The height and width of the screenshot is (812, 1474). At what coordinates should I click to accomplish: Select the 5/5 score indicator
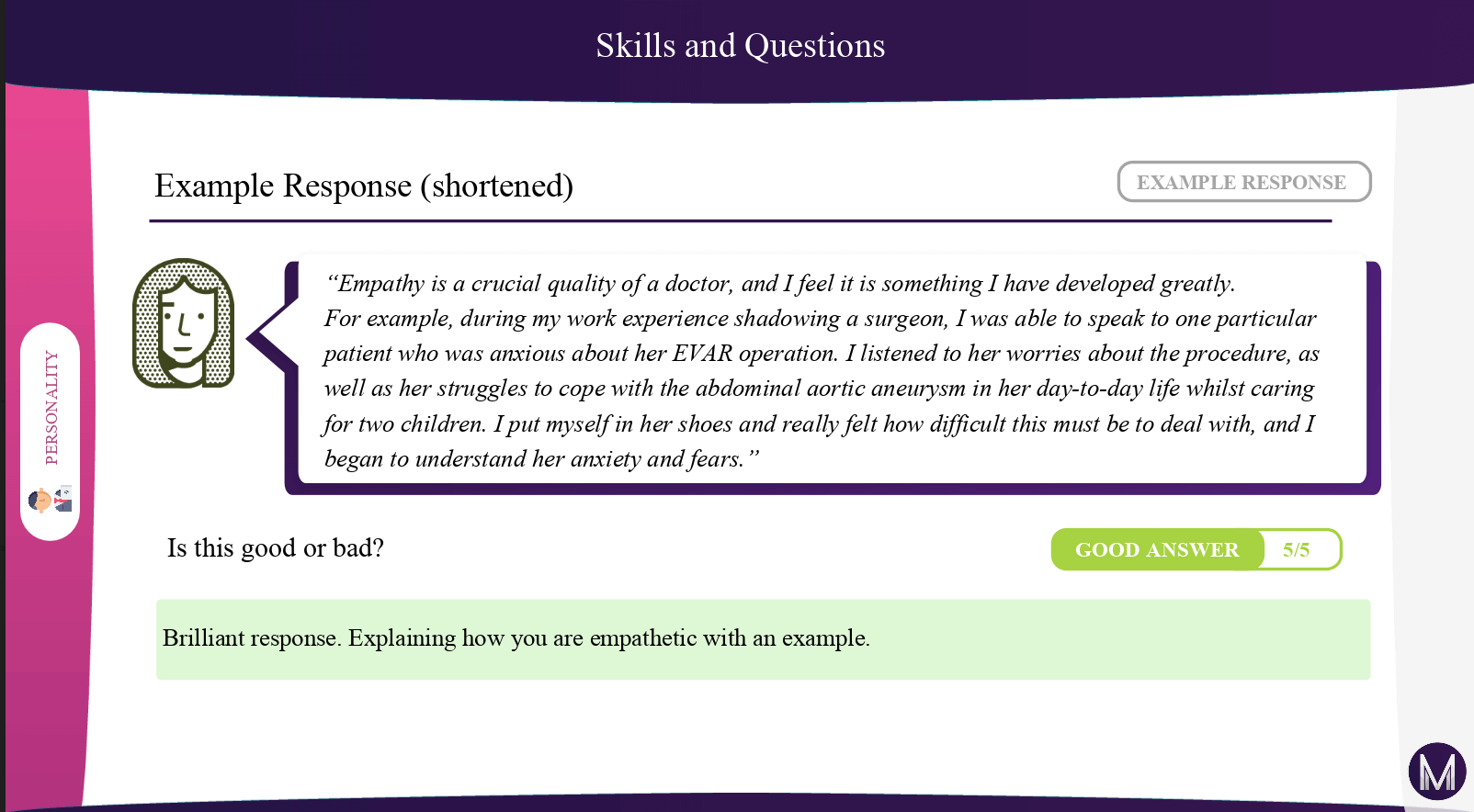[x=1297, y=549]
